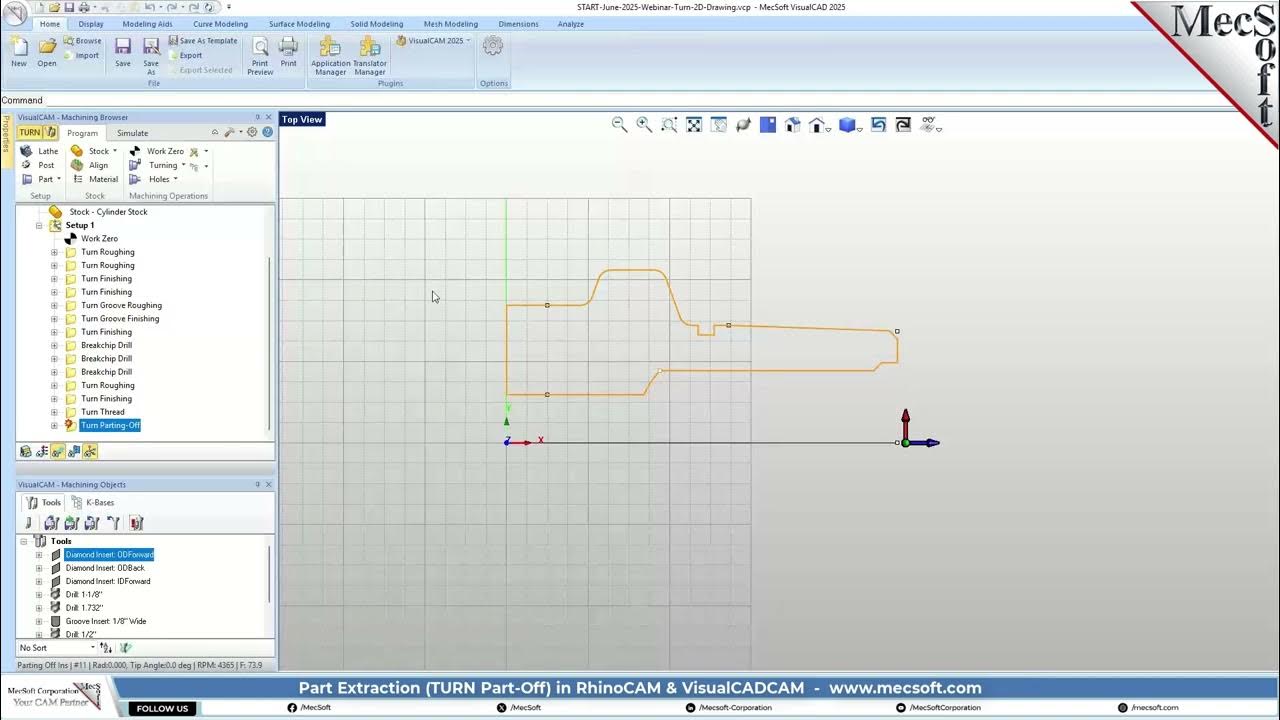
Task: Click the Import button
Action: click(x=82, y=55)
